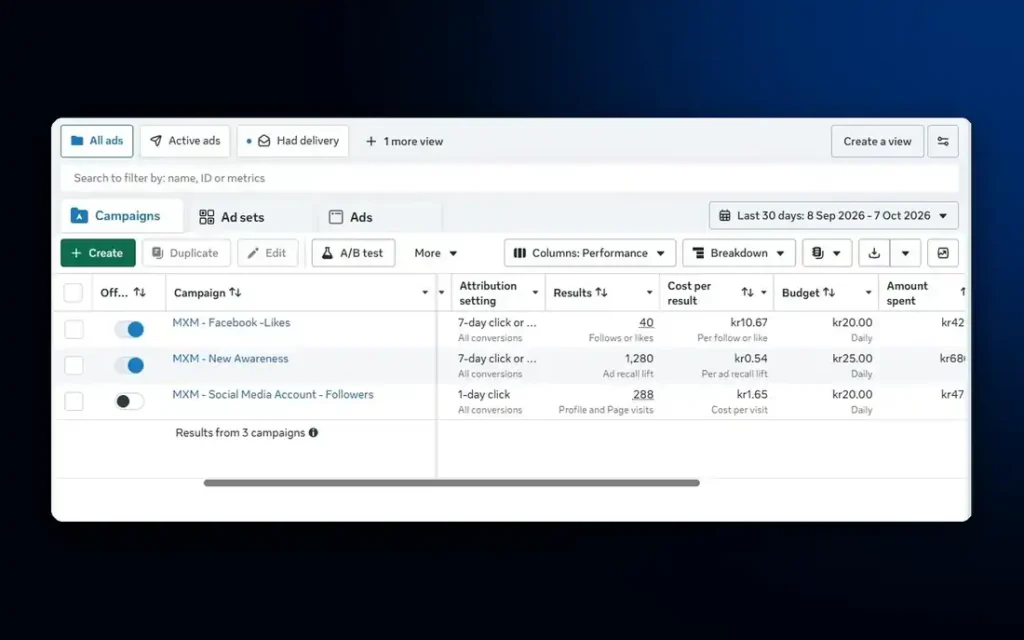Click the Campaigns folder icon

click(x=79, y=216)
